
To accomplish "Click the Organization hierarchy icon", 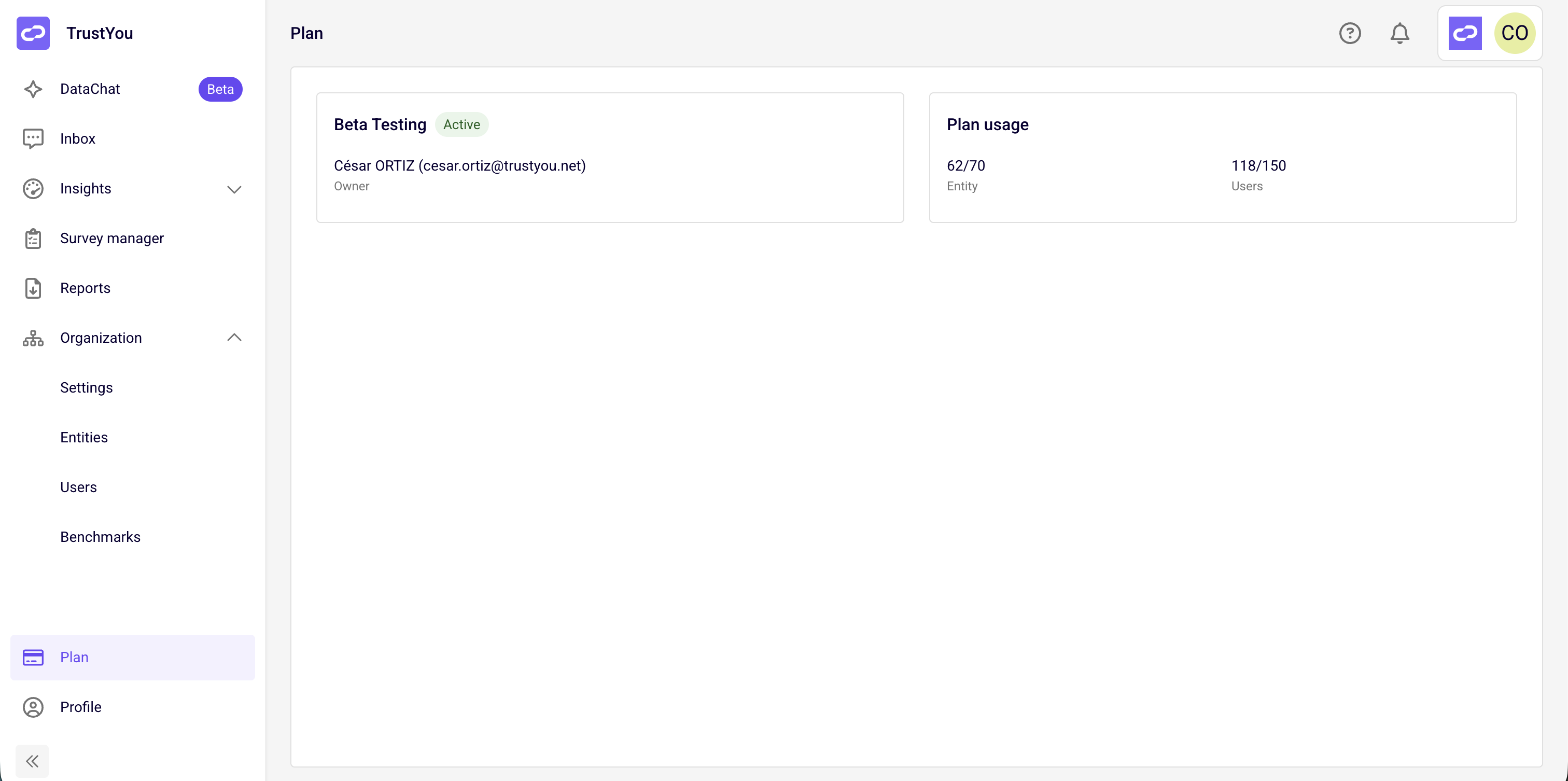I will (x=33, y=338).
